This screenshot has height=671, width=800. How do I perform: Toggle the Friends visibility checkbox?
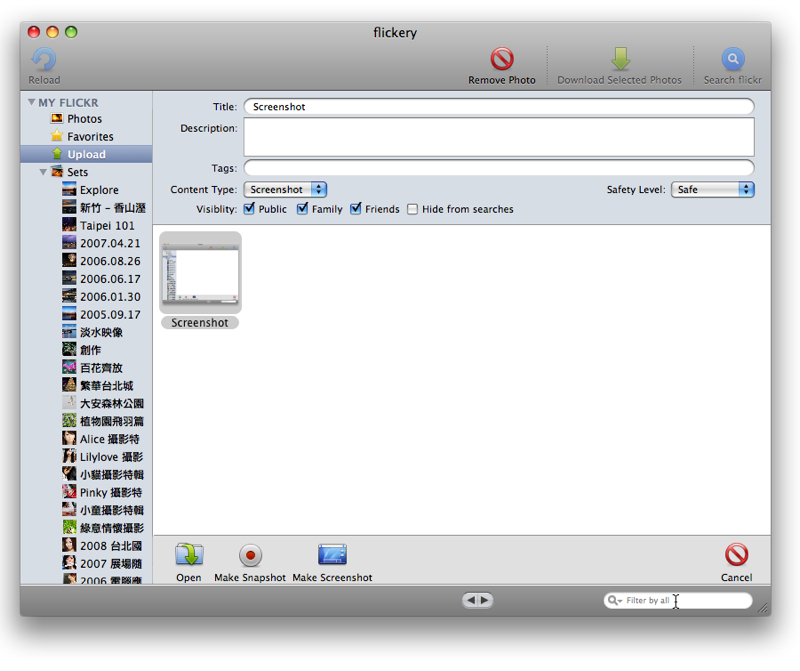[356, 208]
